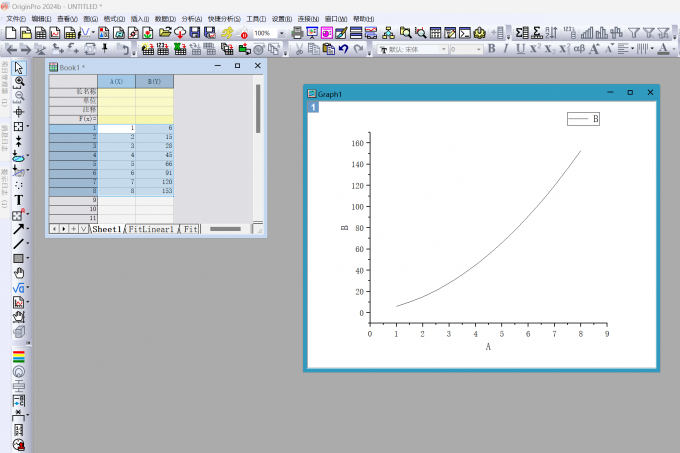Select the Screen Reader crosshair tool
The image size is (680, 453).
point(19,112)
